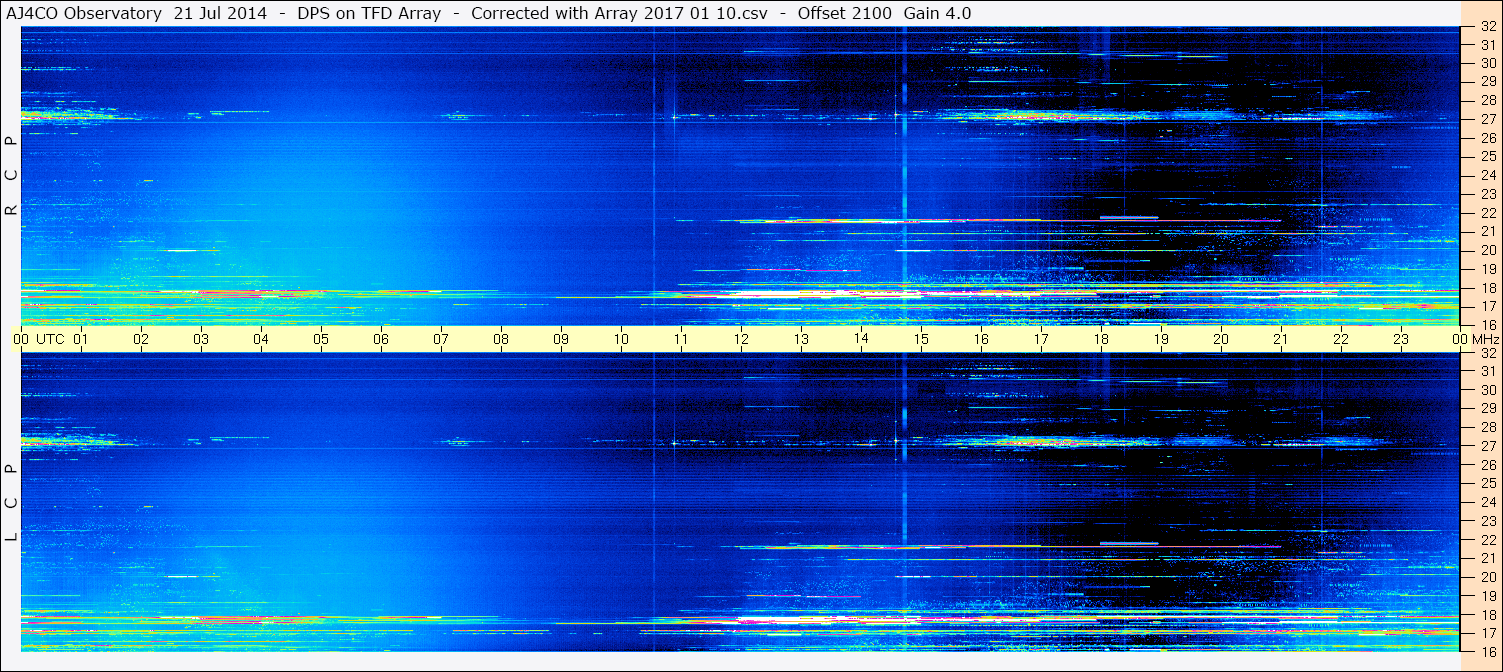Select 18 MHz label on upper RCP scale

[x=1488, y=288]
